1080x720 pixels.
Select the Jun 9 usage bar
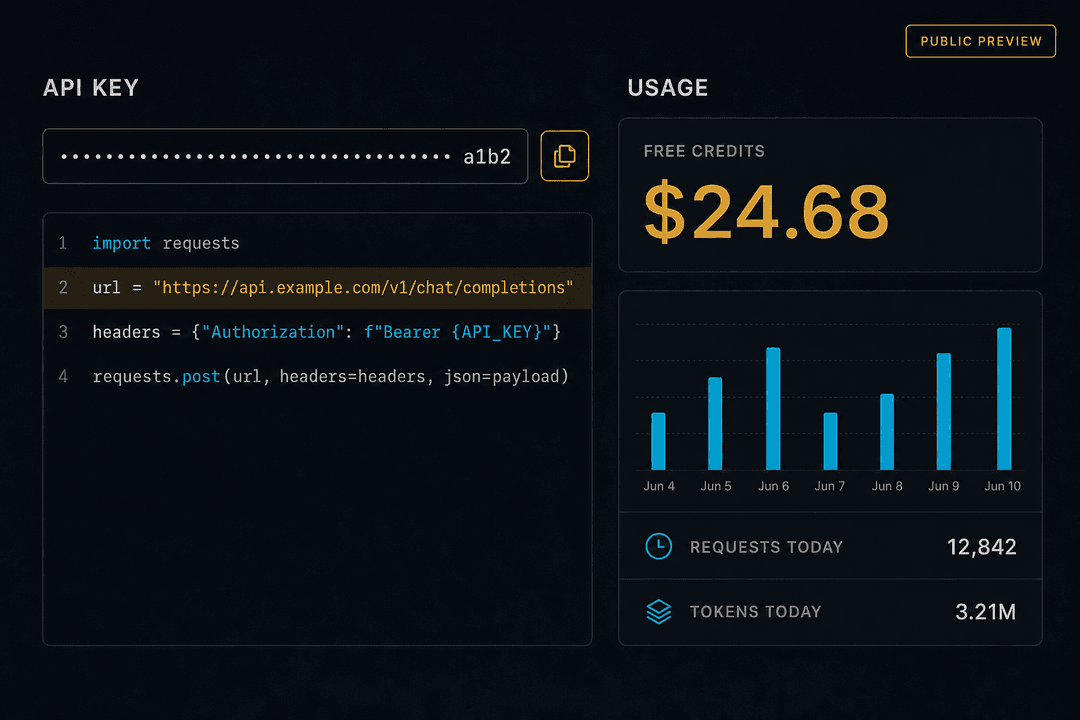(x=944, y=411)
